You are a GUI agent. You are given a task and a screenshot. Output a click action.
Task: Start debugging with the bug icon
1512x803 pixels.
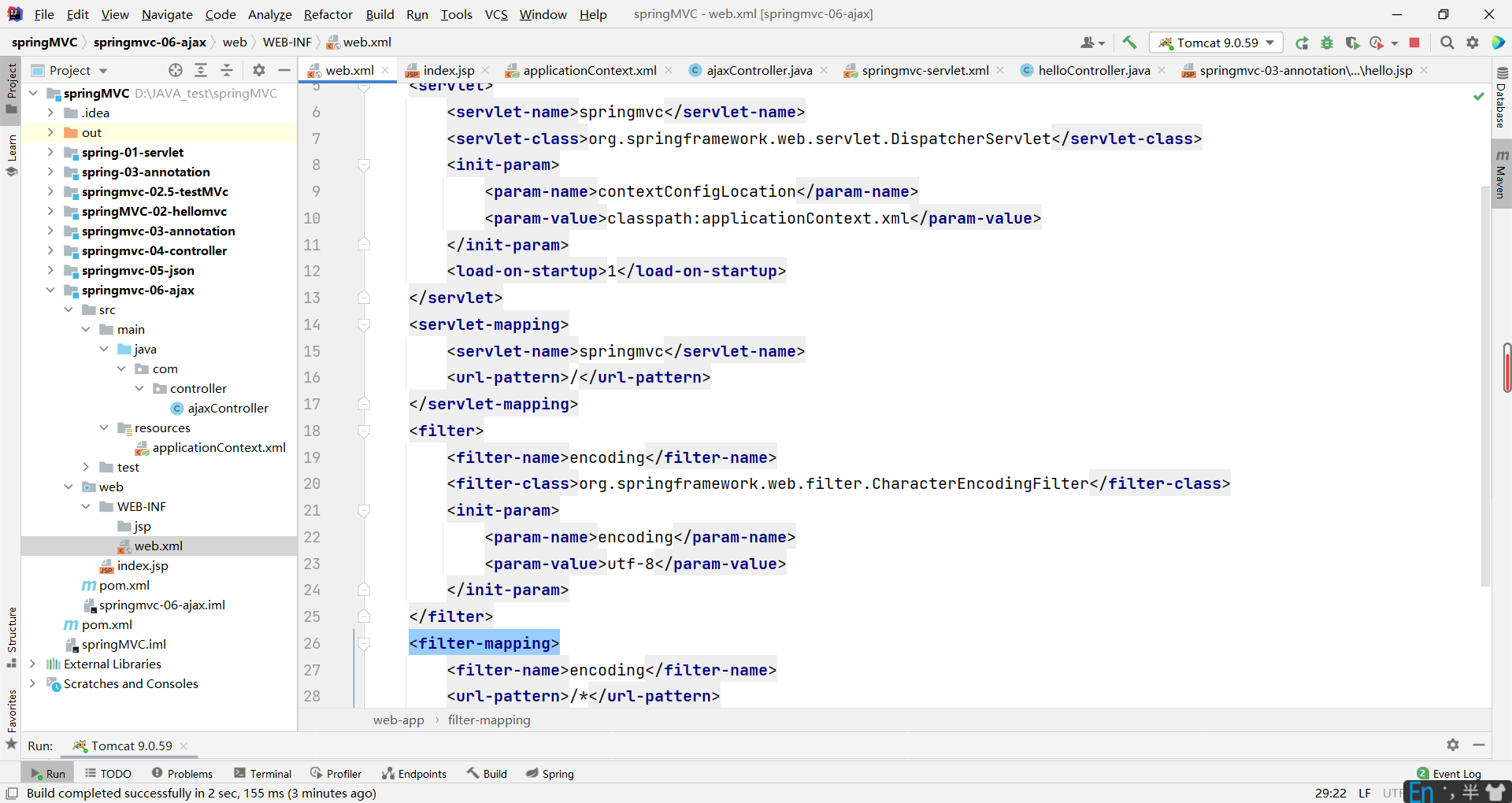click(1327, 43)
